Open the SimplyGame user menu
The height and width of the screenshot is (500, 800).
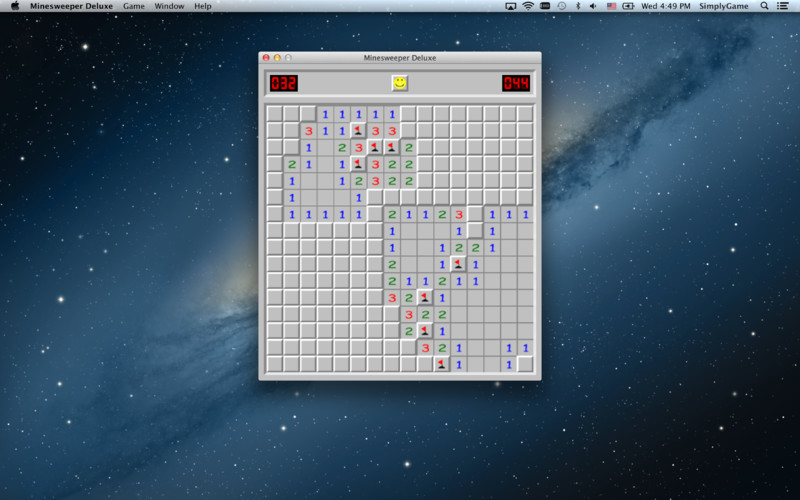coord(723,6)
